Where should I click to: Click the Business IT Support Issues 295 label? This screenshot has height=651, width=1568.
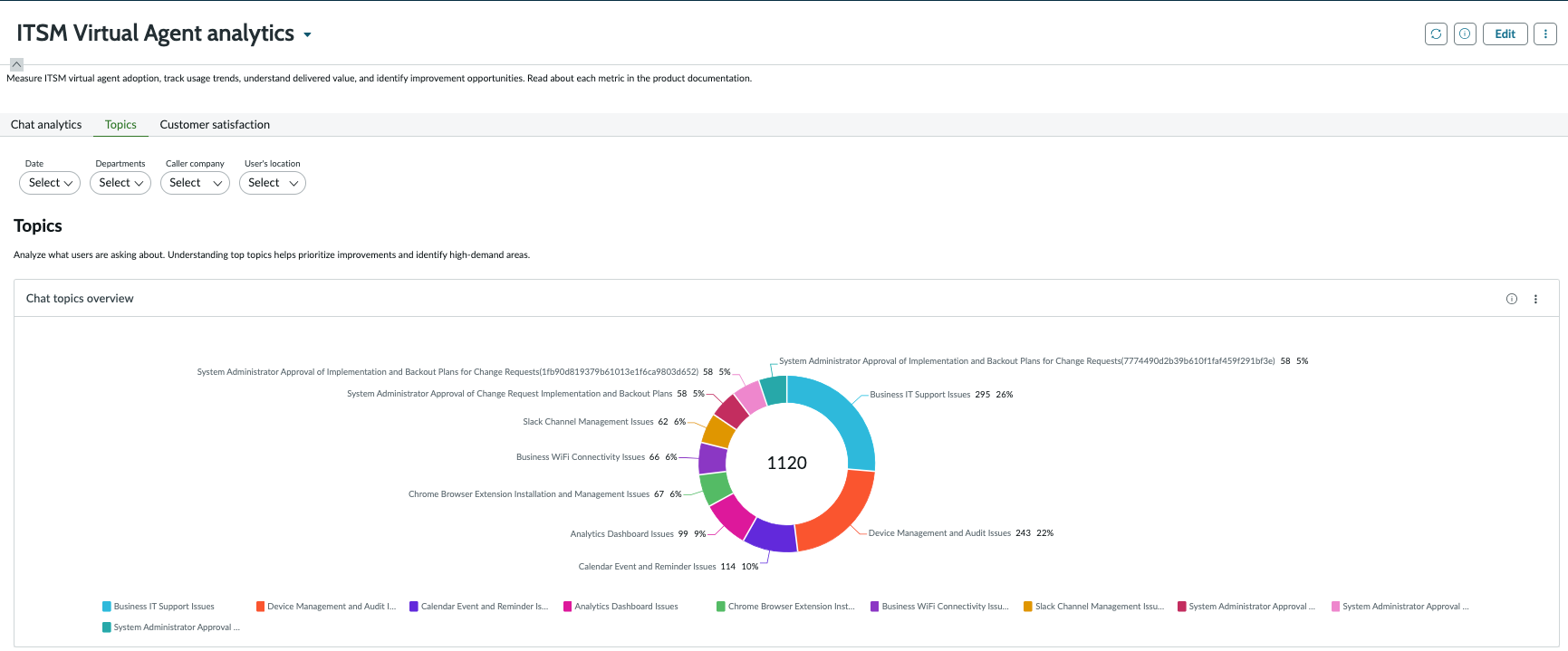pos(941,395)
